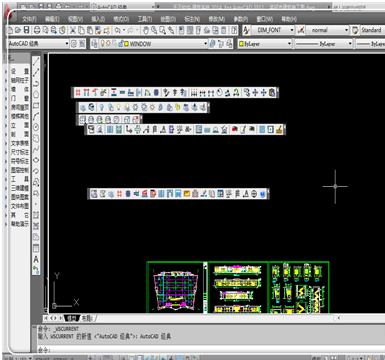Screen dimensions: 385x360
Task: Click the Copy icon in standard toolbar
Action: tap(81, 30)
